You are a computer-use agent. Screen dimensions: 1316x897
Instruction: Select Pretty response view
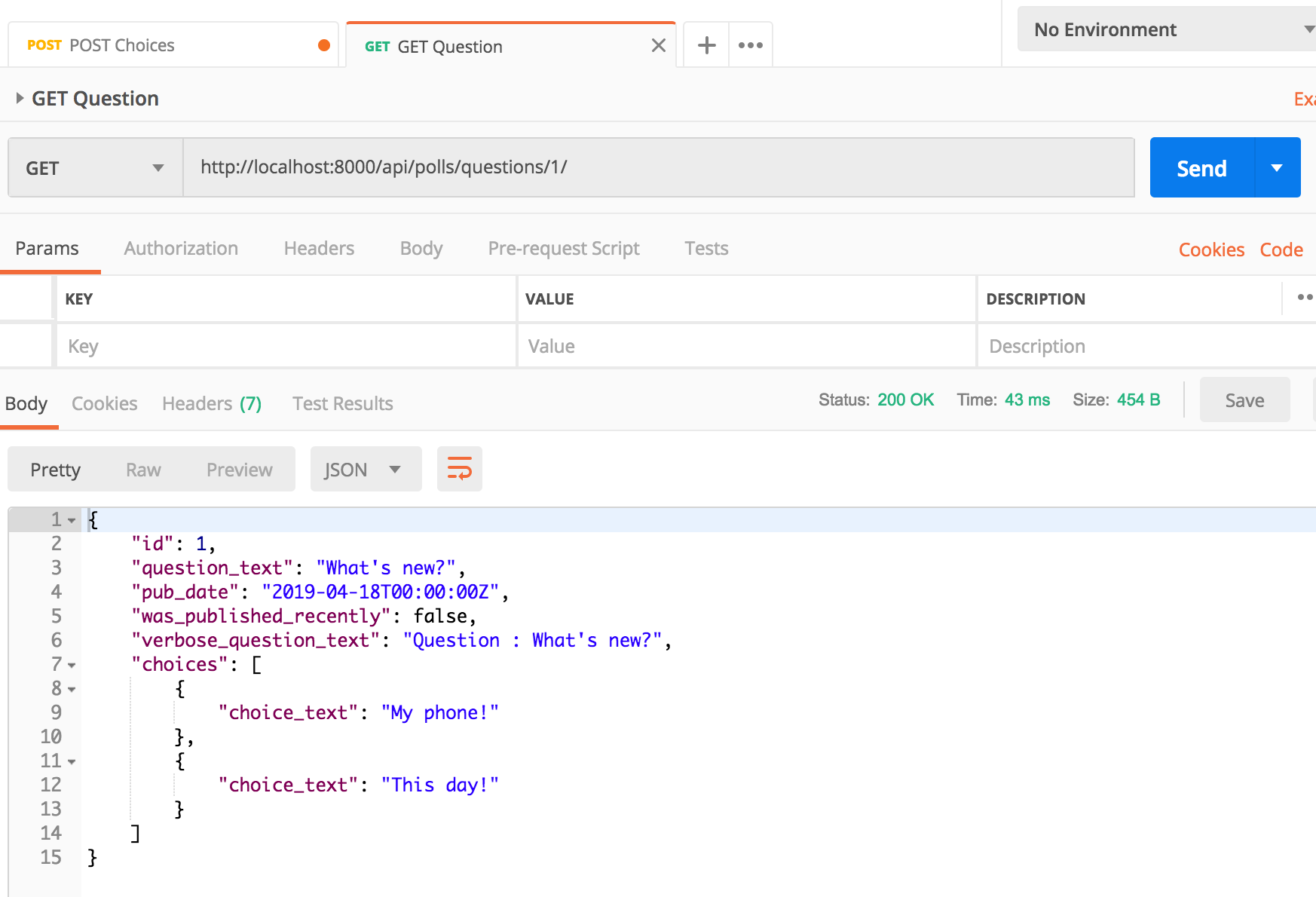55,470
